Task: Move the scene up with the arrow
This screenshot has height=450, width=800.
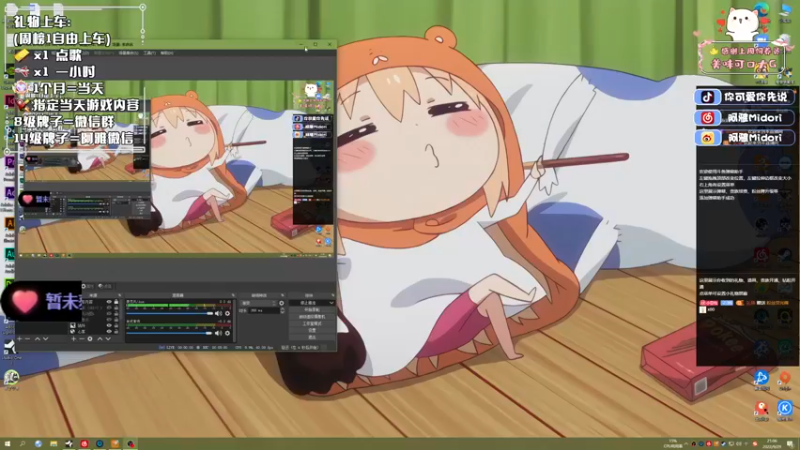Action: tap(37, 339)
